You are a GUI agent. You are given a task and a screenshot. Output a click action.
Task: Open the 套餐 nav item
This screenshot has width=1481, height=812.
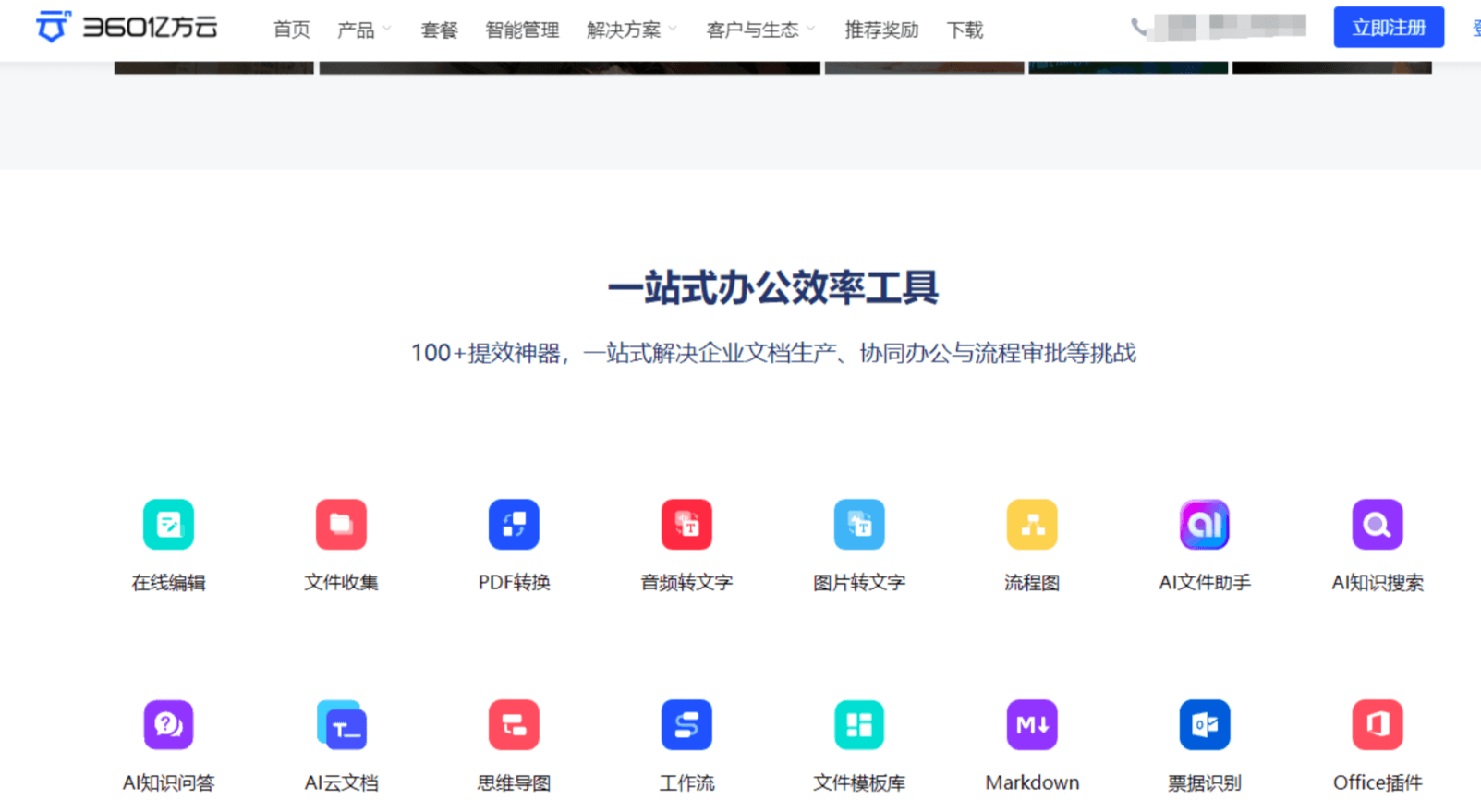pyautogui.click(x=439, y=30)
